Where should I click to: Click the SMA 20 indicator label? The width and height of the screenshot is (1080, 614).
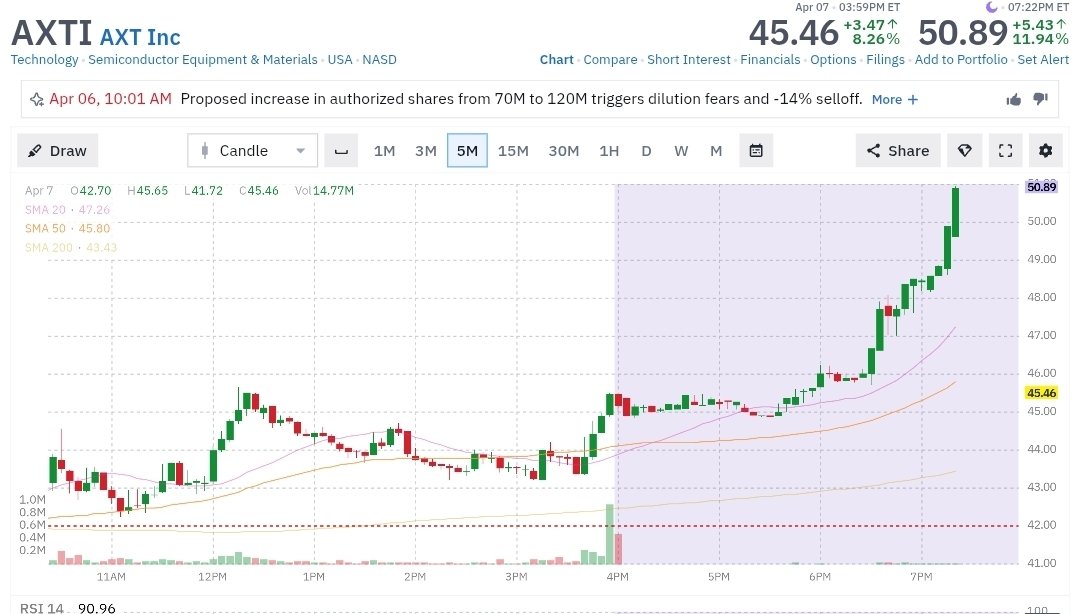[x=68, y=209]
